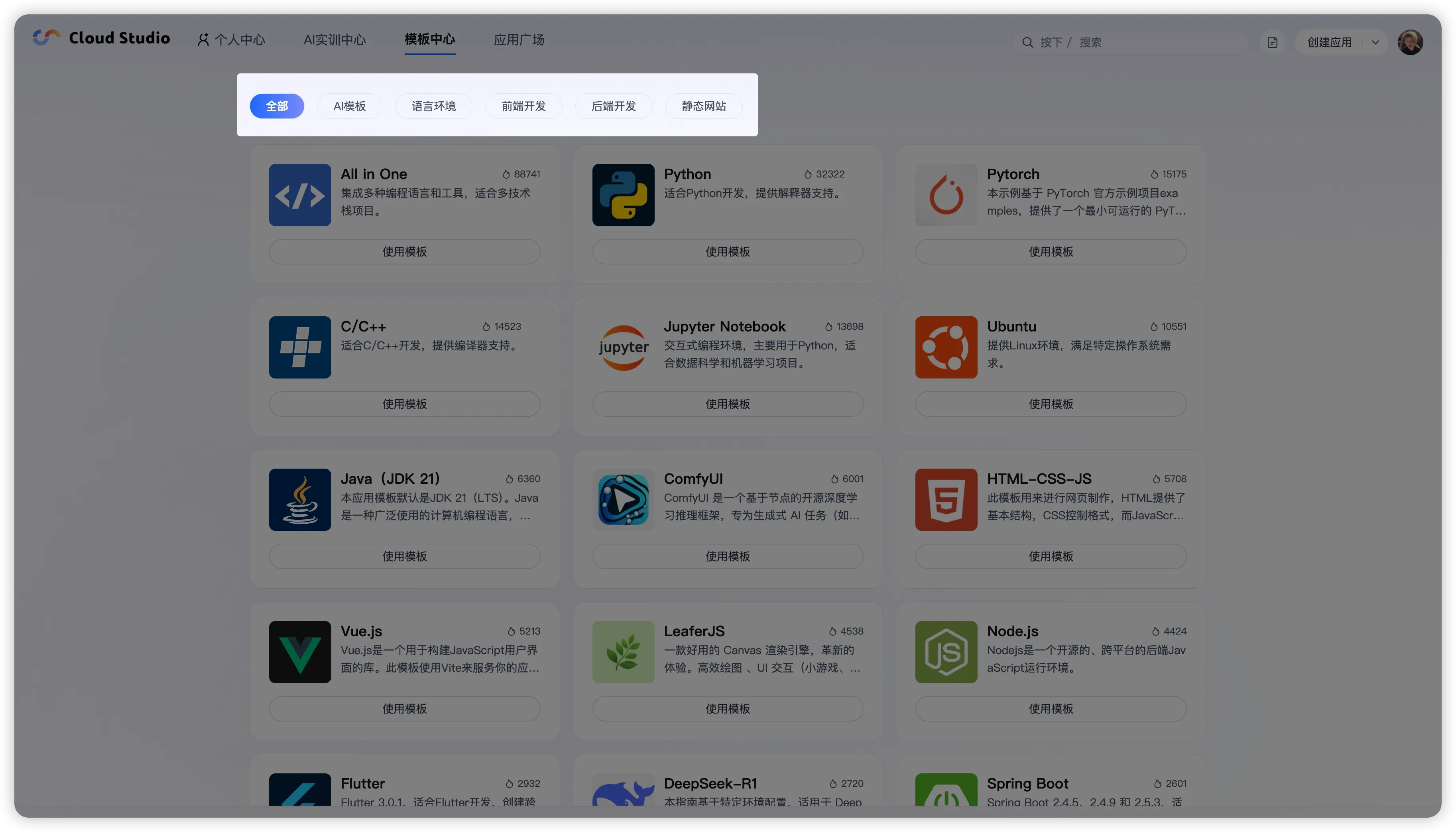Select the 前端开发 category filter
This screenshot has width=1456, height=832.
coord(523,106)
